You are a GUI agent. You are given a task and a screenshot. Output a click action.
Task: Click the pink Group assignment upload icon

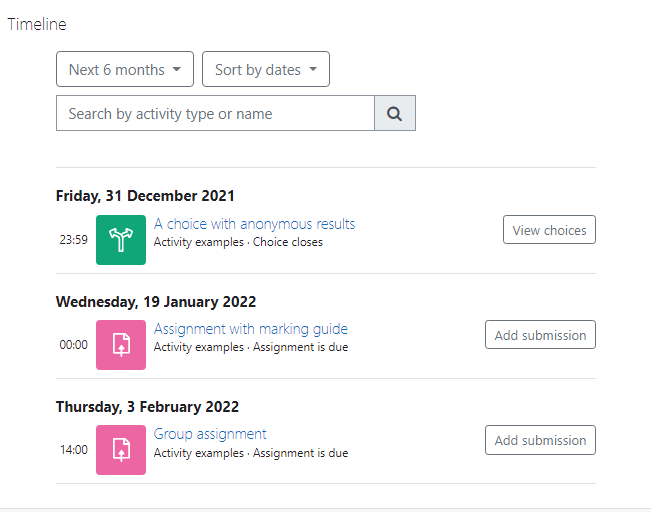121,450
